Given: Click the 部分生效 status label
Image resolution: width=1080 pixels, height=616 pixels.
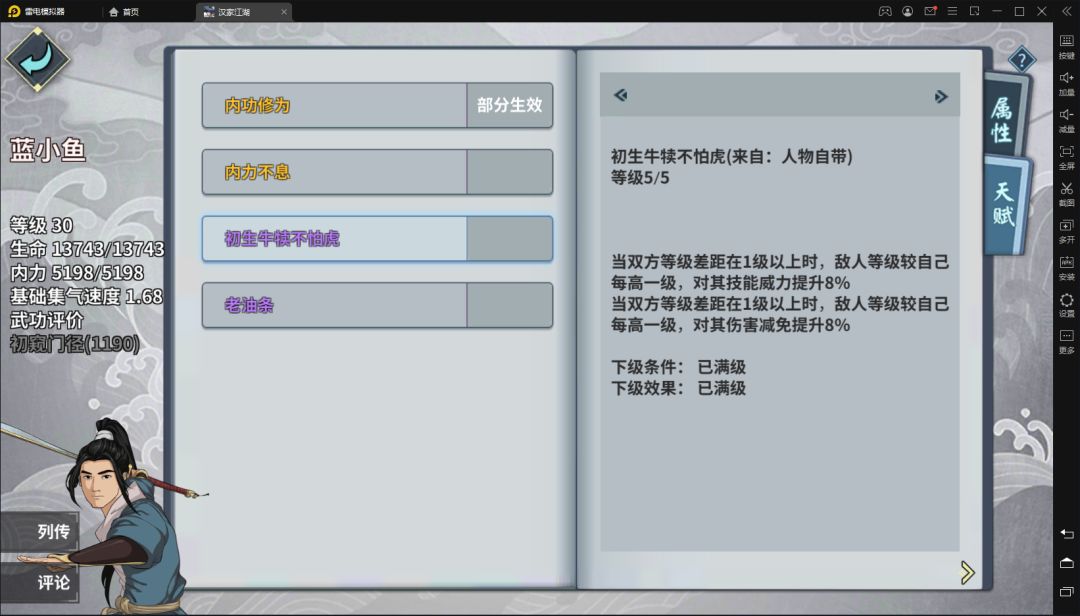Looking at the screenshot, I should pos(510,105).
